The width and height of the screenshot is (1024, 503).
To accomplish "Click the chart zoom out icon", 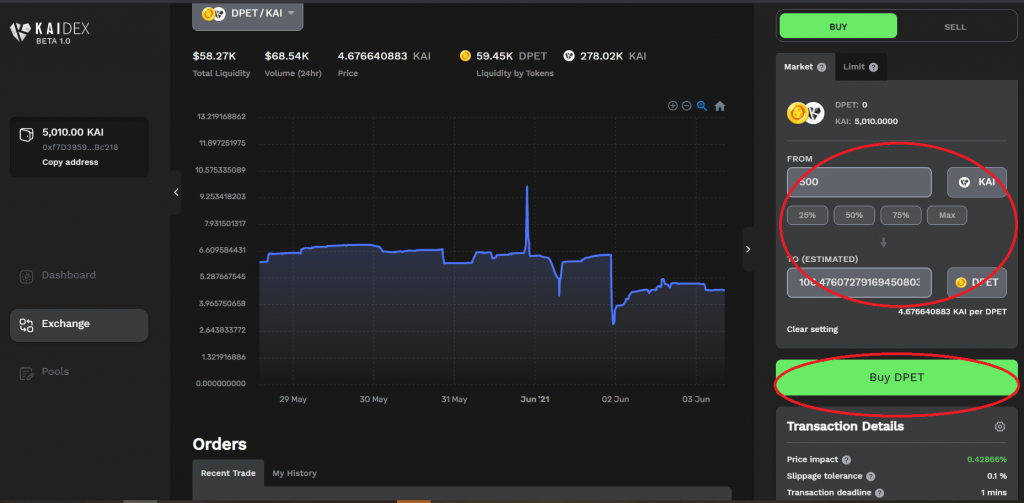I will click(687, 106).
